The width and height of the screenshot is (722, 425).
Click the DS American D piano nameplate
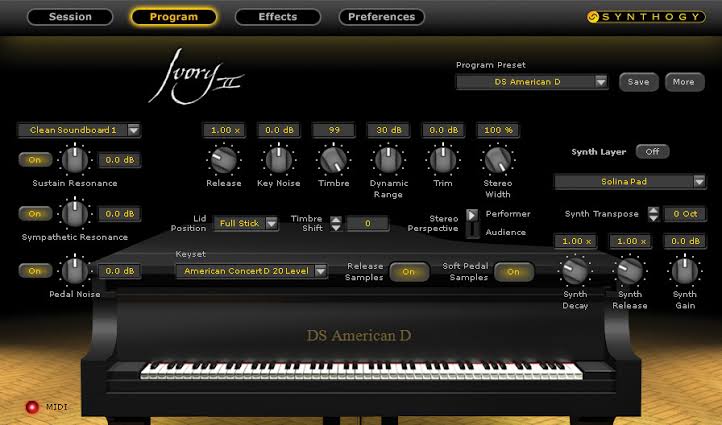click(x=359, y=336)
